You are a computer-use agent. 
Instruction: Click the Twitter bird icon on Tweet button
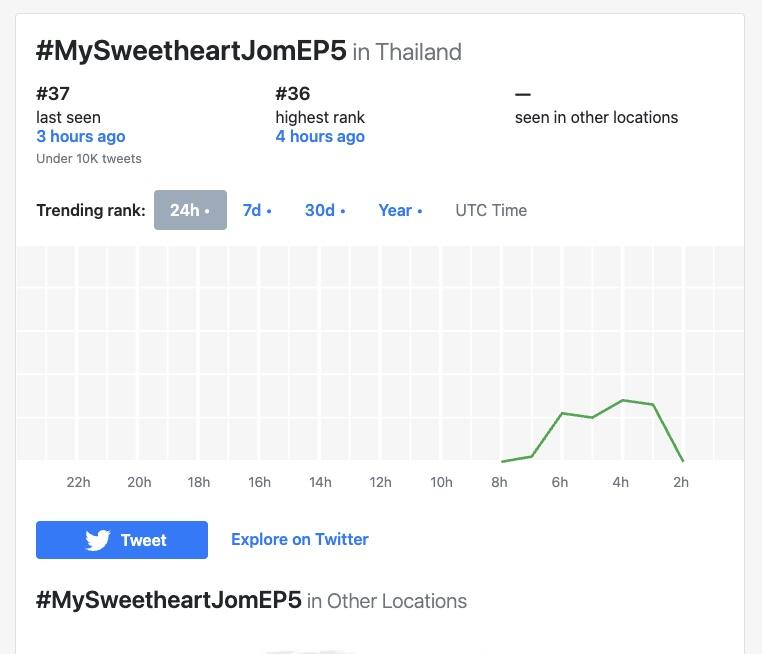pyautogui.click(x=98, y=540)
